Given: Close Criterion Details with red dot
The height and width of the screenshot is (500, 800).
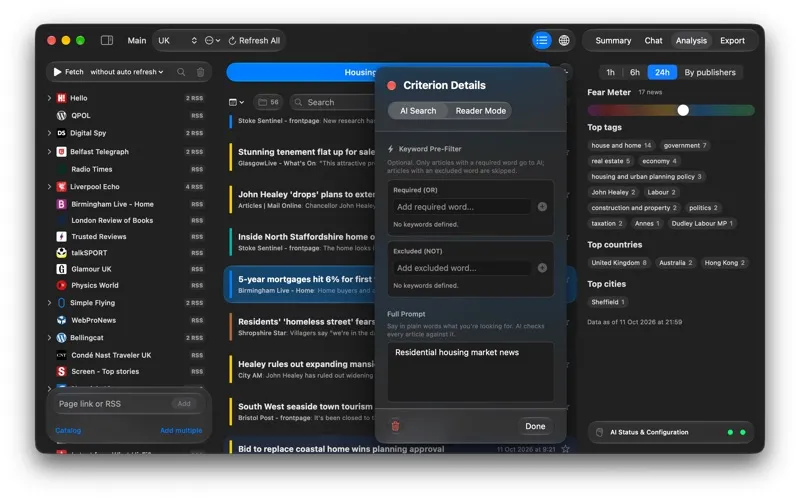Looking at the screenshot, I should 391,86.
